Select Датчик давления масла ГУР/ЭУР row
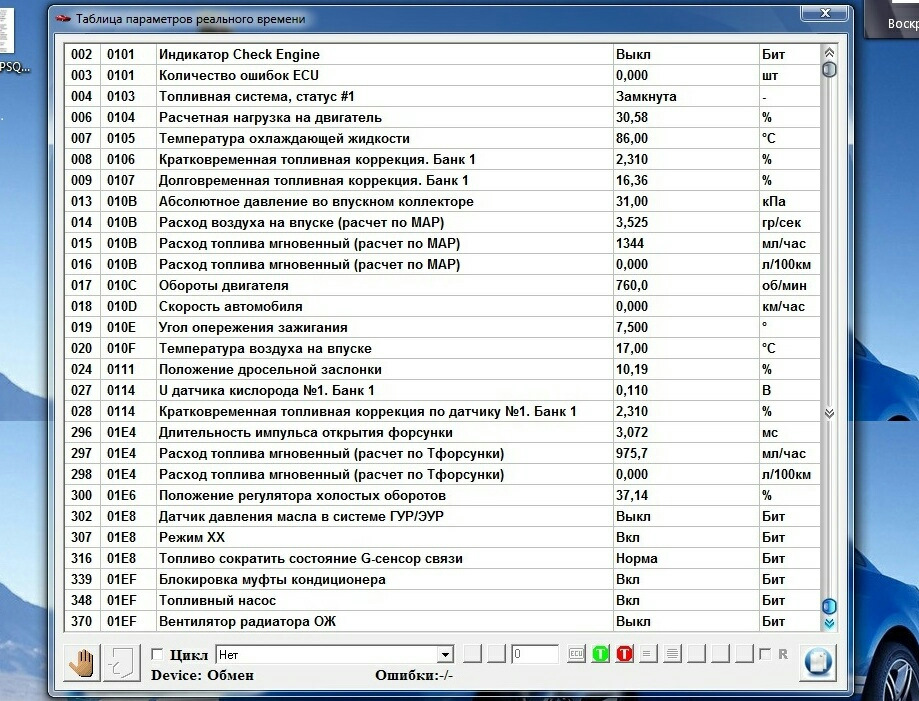The width and height of the screenshot is (919, 701). pyautogui.click(x=443, y=516)
